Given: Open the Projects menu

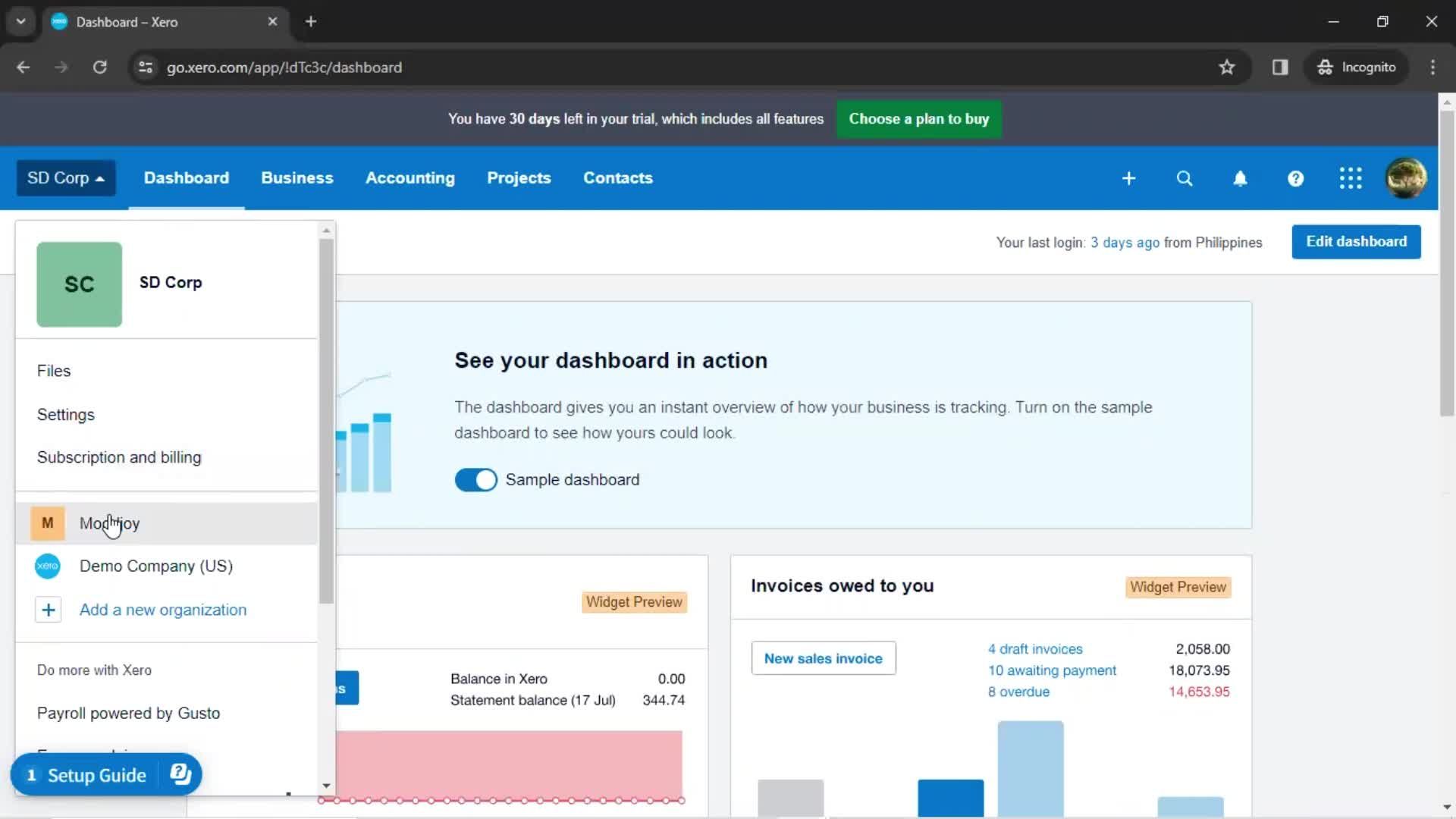Looking at the screenshot, I should pos(519,178).
